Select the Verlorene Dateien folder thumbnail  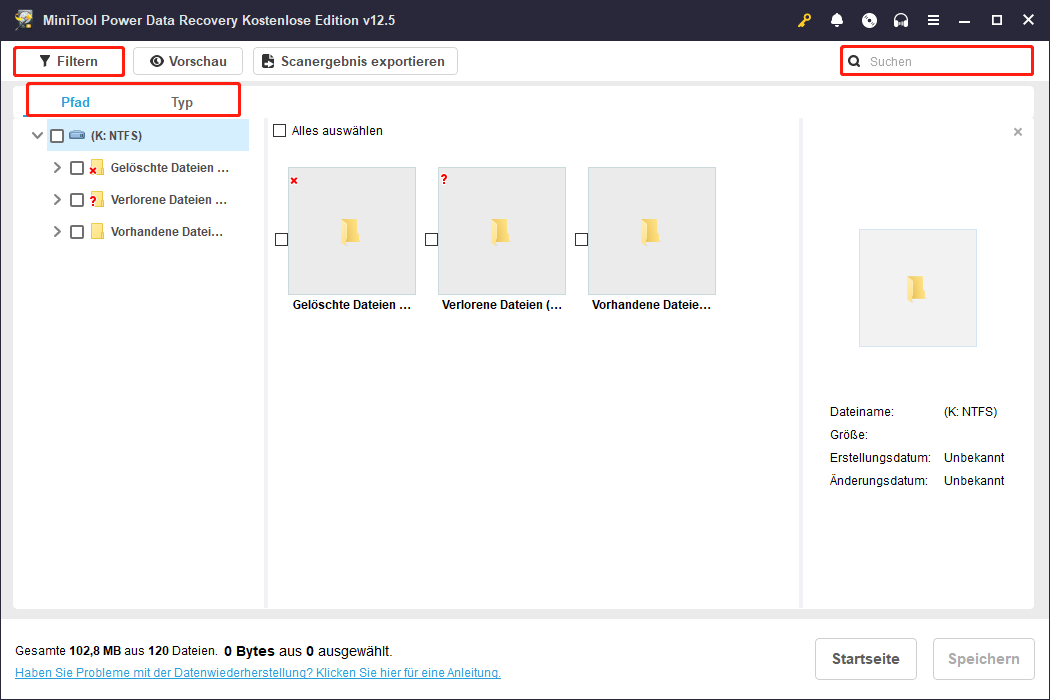coord(502,231)
